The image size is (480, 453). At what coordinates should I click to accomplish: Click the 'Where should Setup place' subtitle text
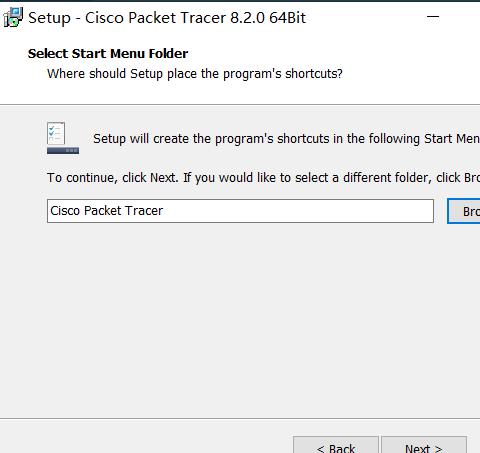pyautogui.click(x=195, y=74)
